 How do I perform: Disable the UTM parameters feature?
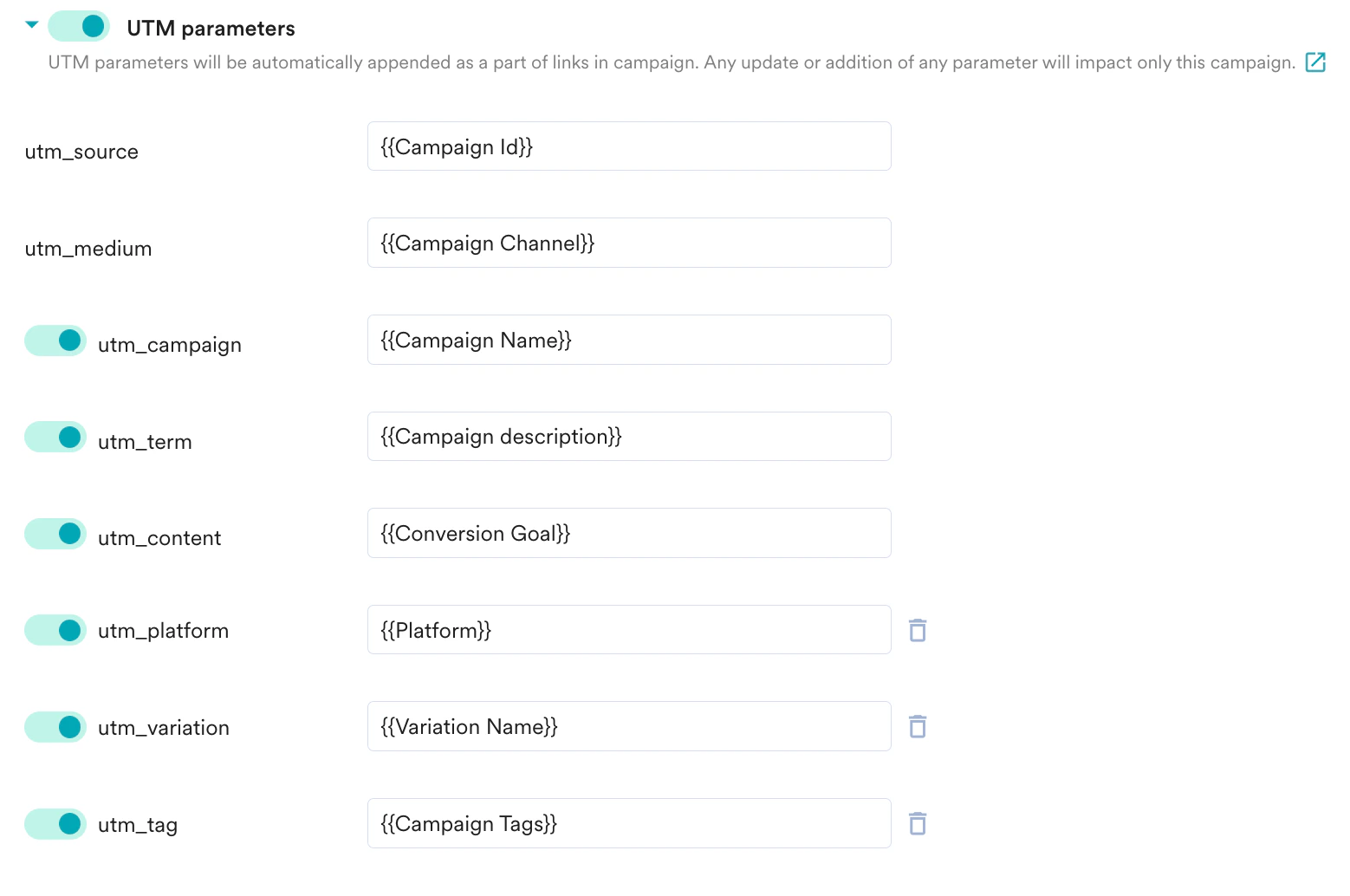tap(78, 26)
